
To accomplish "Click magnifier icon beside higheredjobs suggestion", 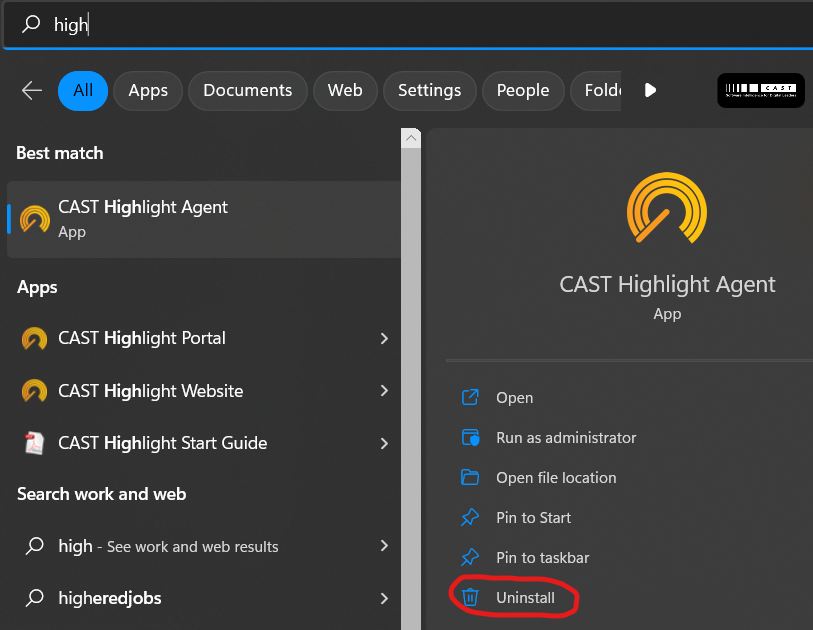I will click(35, 598).
